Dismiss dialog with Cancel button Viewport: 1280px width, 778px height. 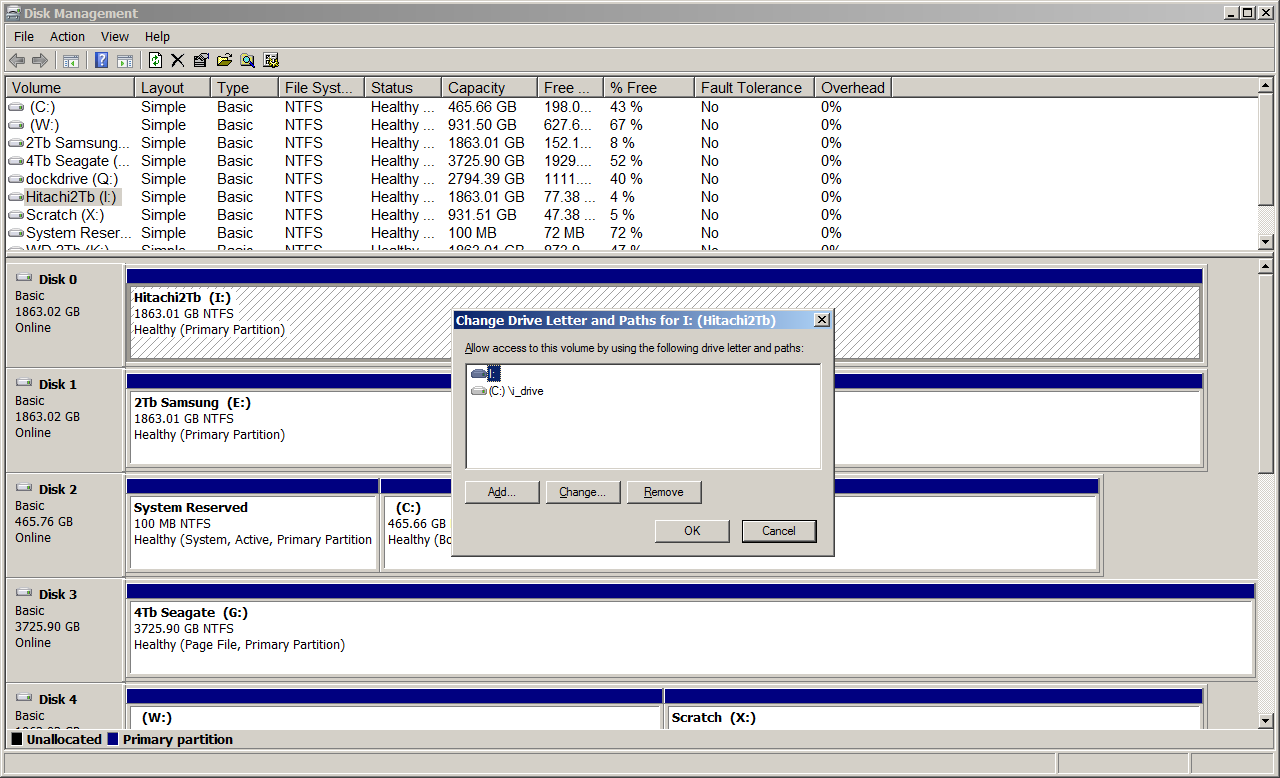pos(779,531)
